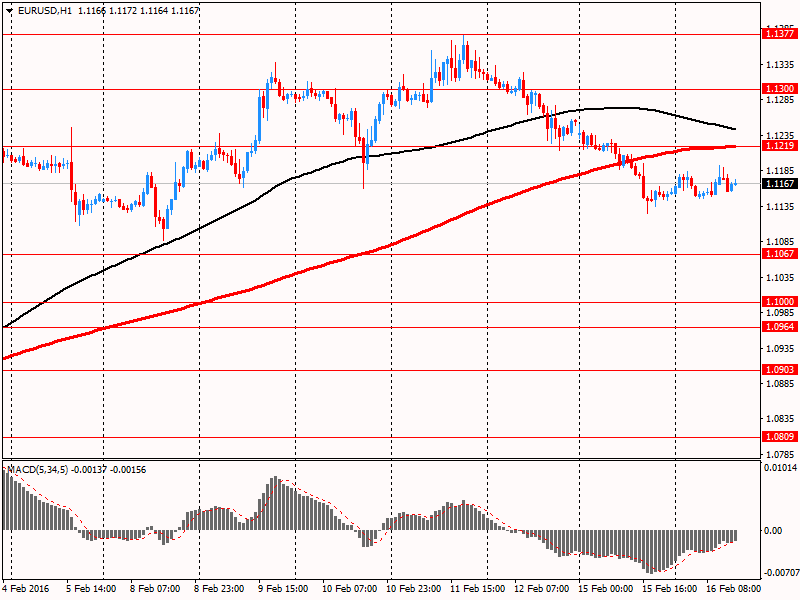Screen dimensions: 800x600
Task: Select the 1.1185 price scale value
Action: click(x=780, y=170)
